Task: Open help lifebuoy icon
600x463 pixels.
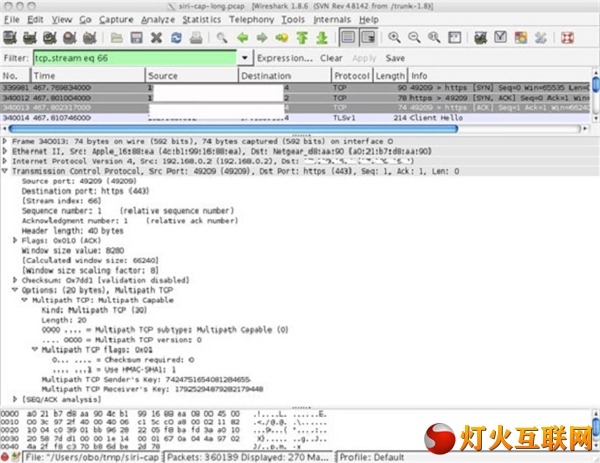Action: (x=567, y=37)
